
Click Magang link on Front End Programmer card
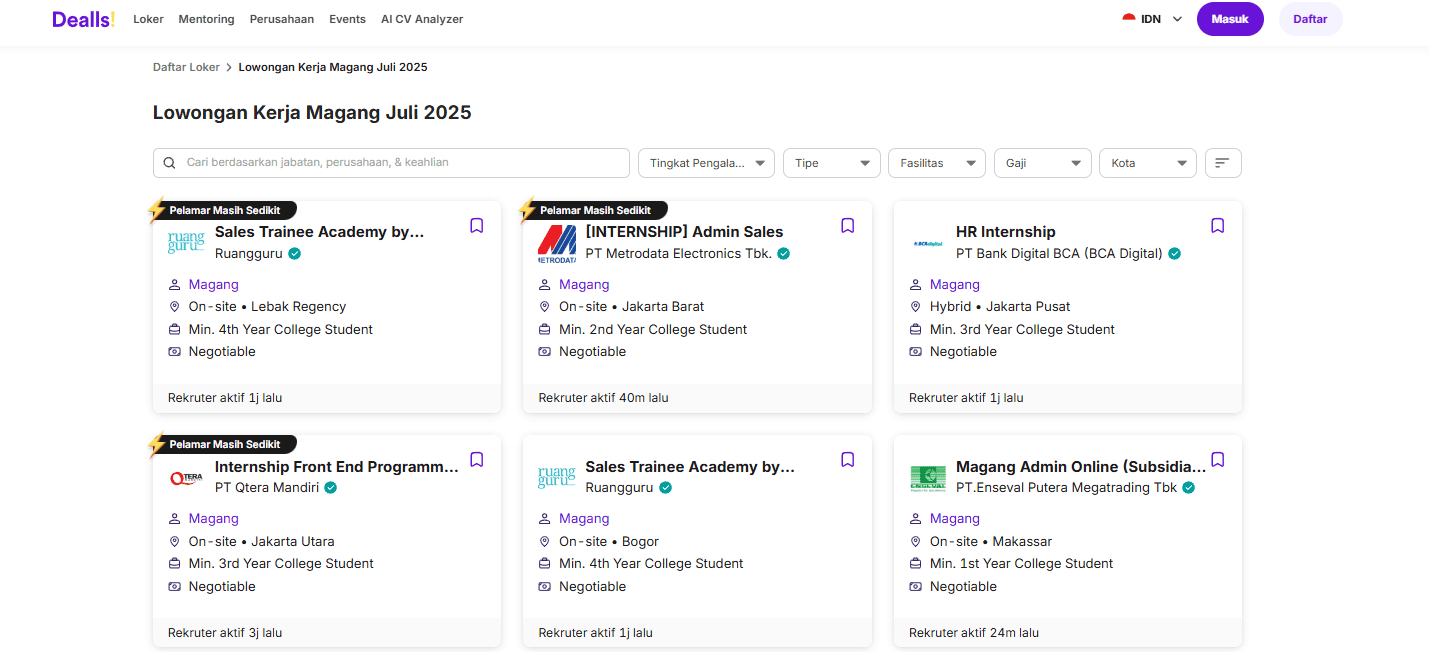click(x=213, y=519)
